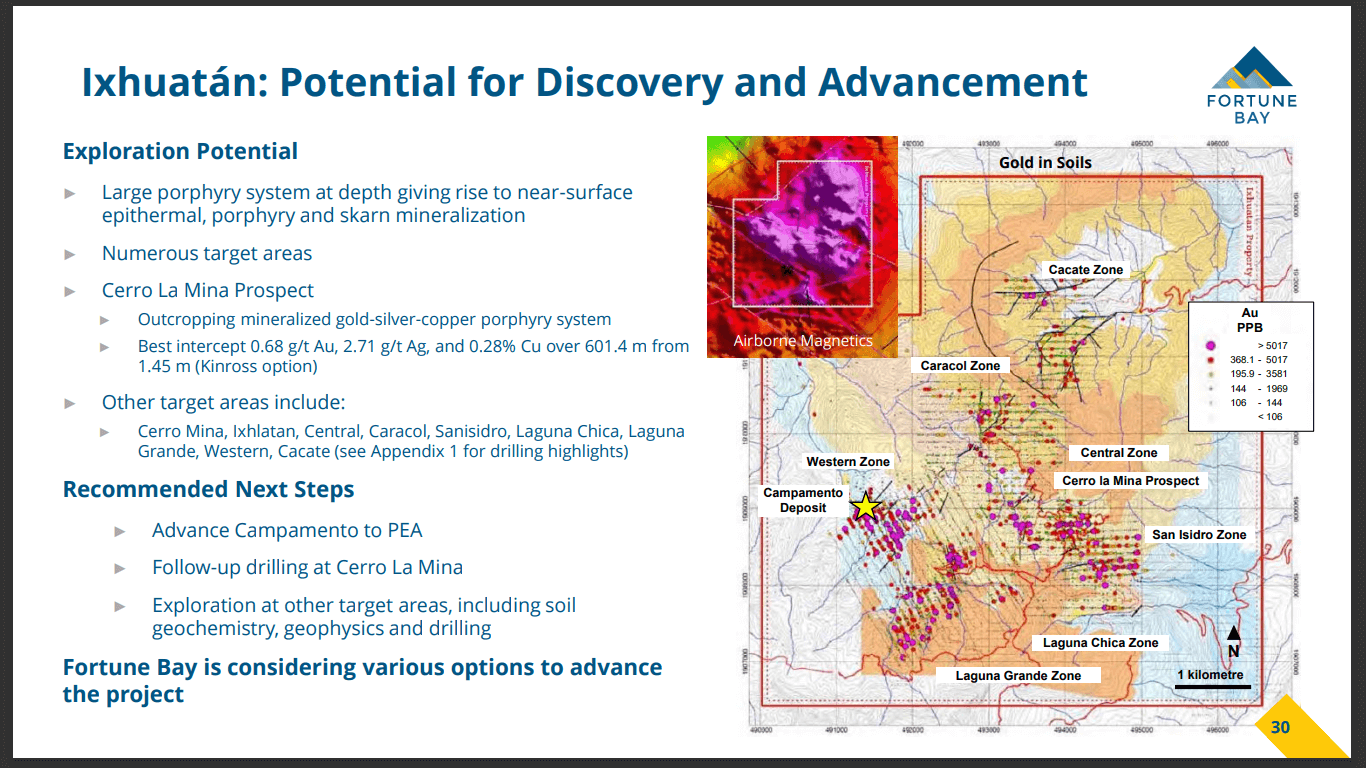
Task: Click the page number 30 marker
Action: [1279, 729]
